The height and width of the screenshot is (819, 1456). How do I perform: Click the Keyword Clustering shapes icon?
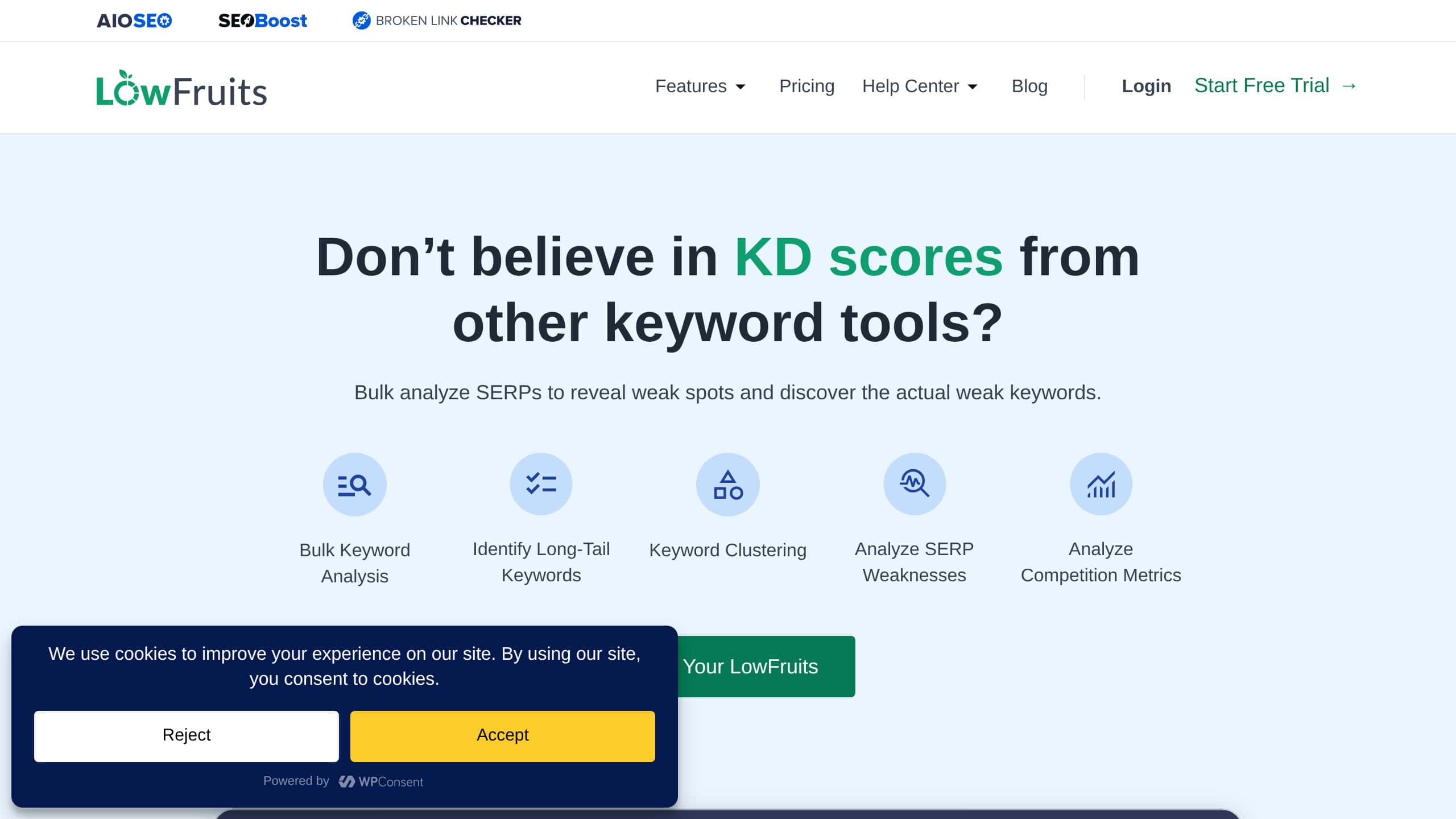(x=727, y=484)
